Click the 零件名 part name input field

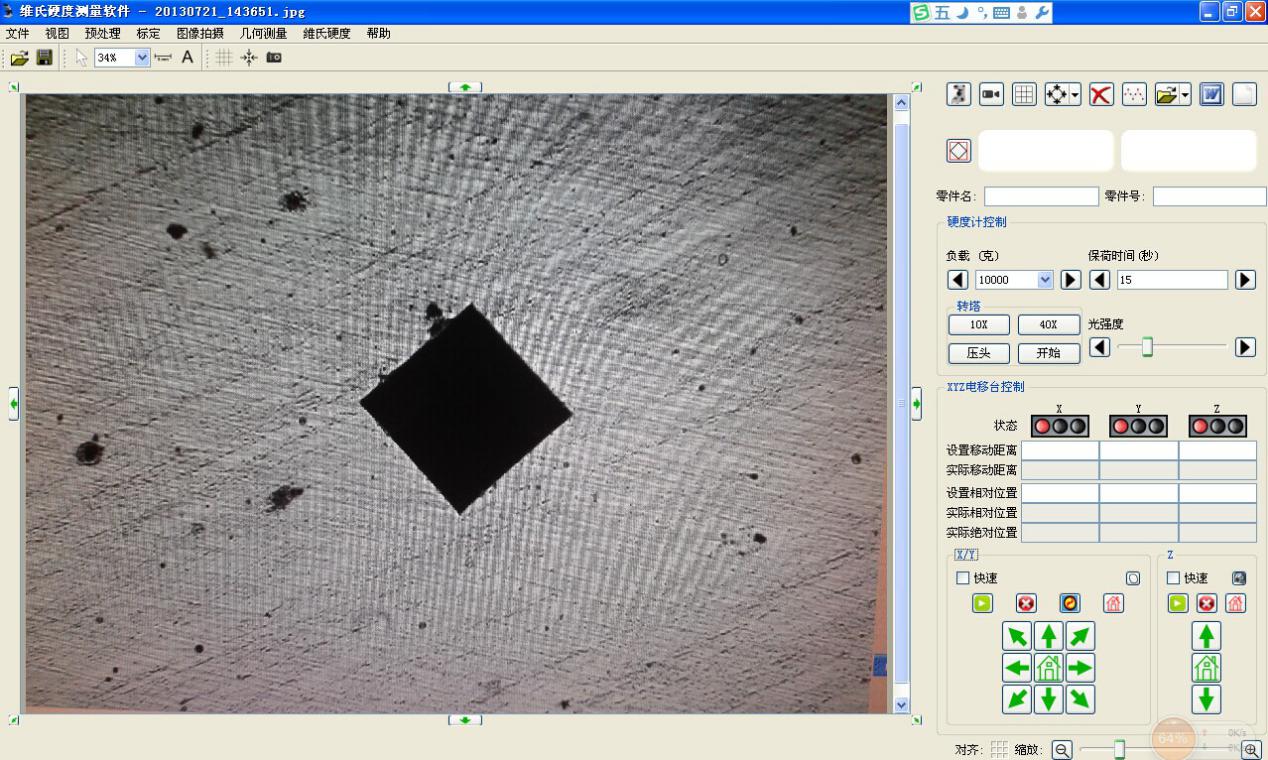pos(1041,197)
